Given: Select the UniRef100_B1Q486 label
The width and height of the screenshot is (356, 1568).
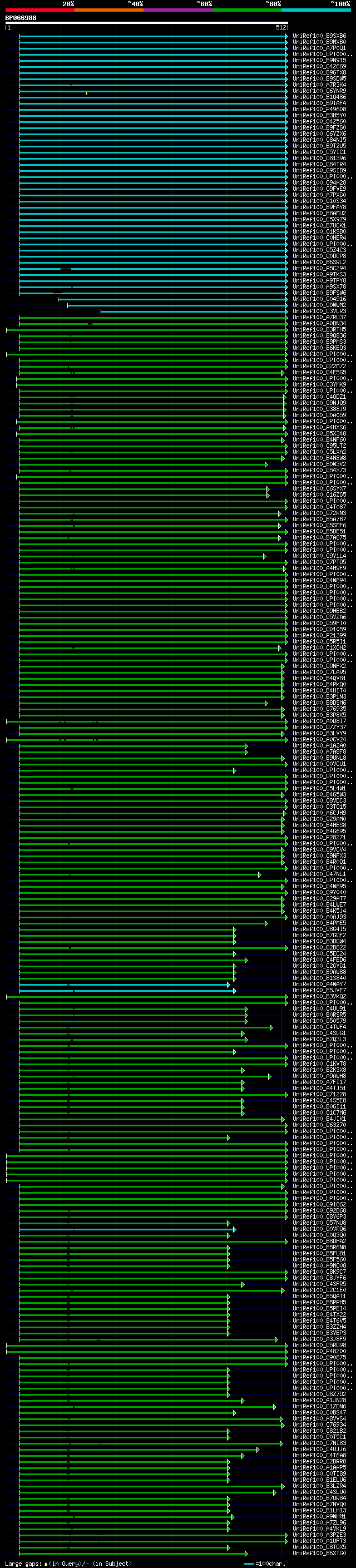Looking at the screenshot, I should point(319,97).
